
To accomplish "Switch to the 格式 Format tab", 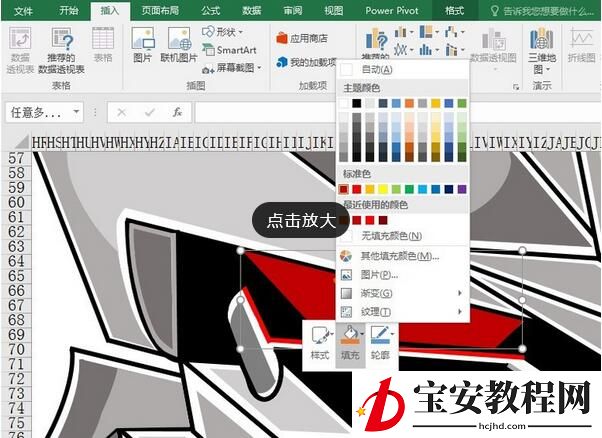I will point(455,10).
